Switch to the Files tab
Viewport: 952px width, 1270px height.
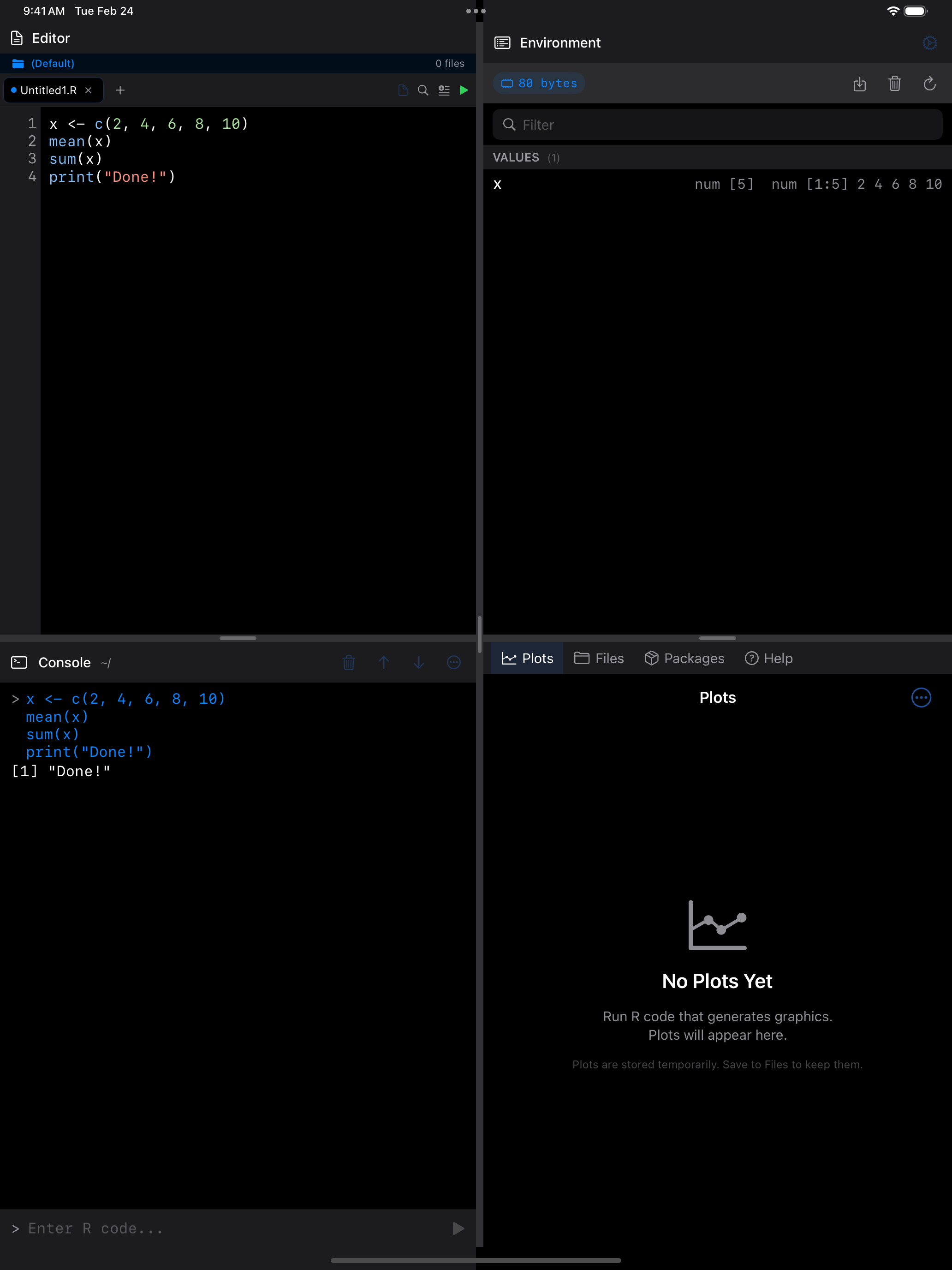point(599,658)
